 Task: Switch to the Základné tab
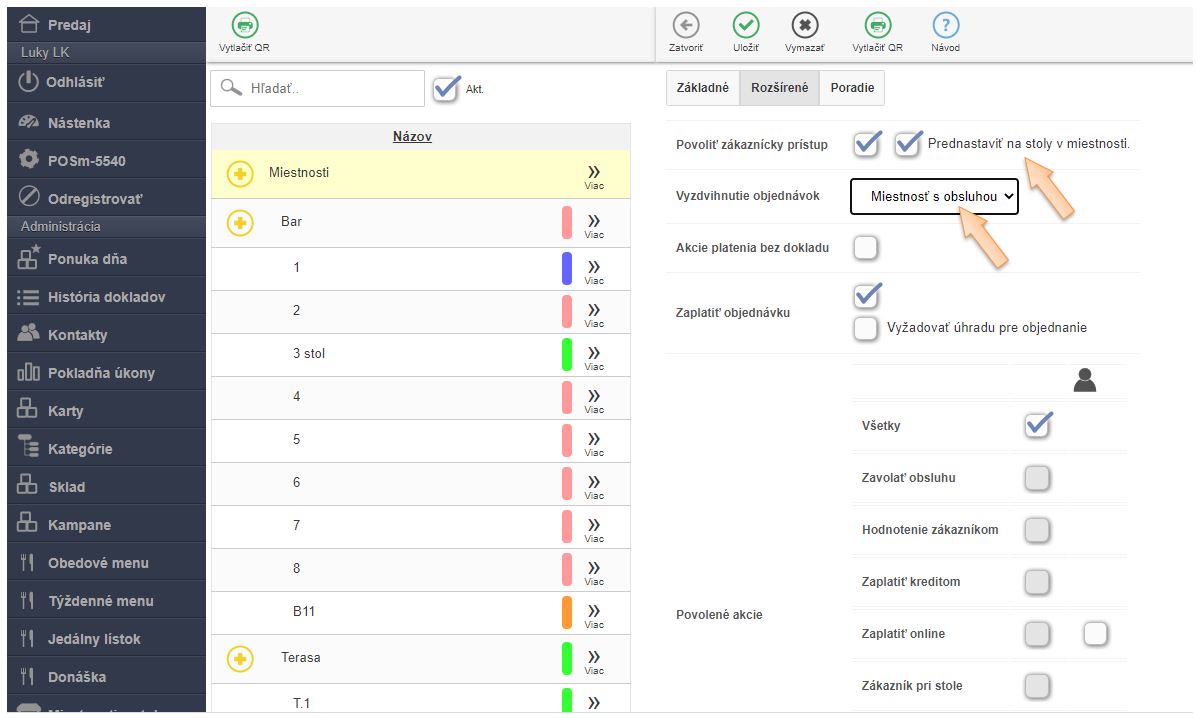[703, 88]
